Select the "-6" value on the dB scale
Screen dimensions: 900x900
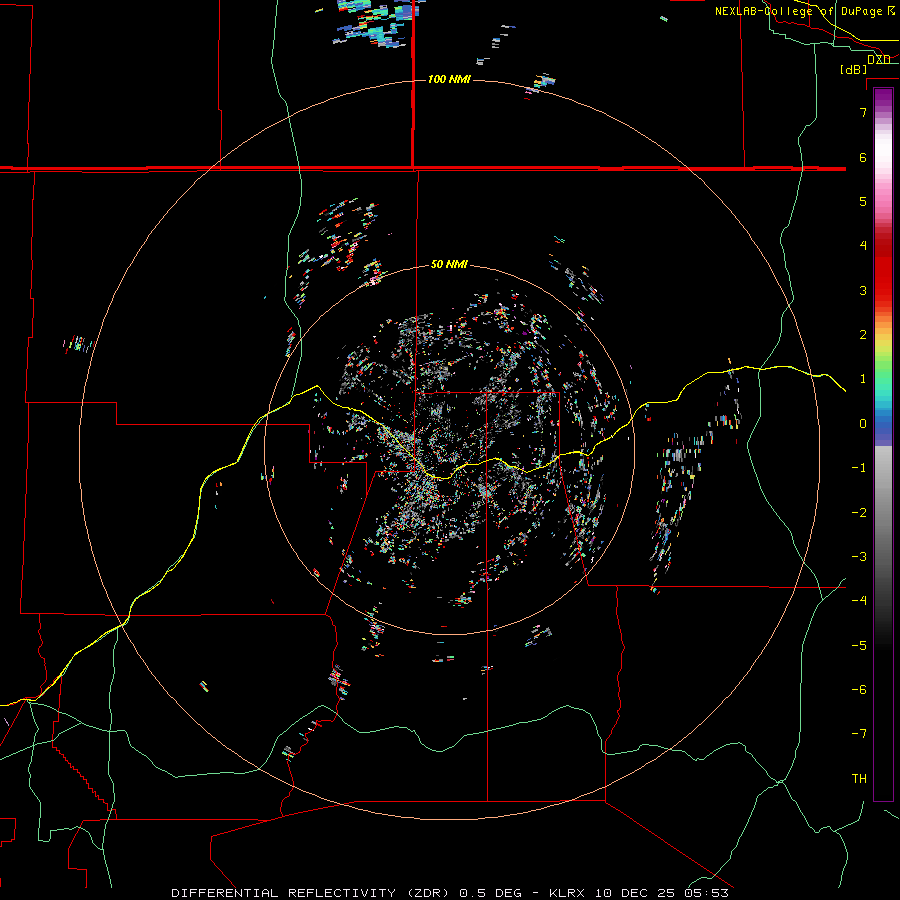(x=859, y=690)
